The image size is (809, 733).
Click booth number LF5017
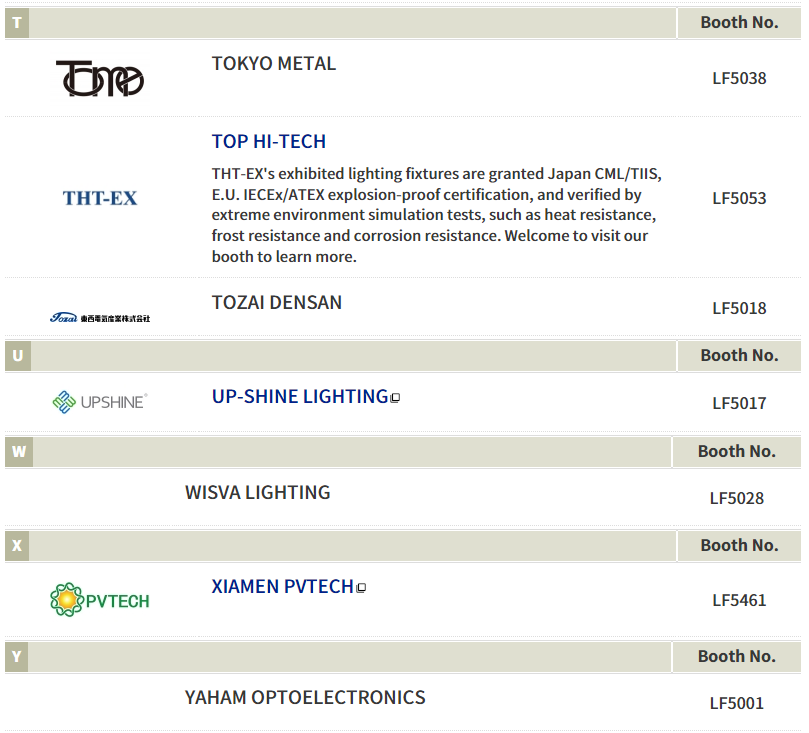739,403
